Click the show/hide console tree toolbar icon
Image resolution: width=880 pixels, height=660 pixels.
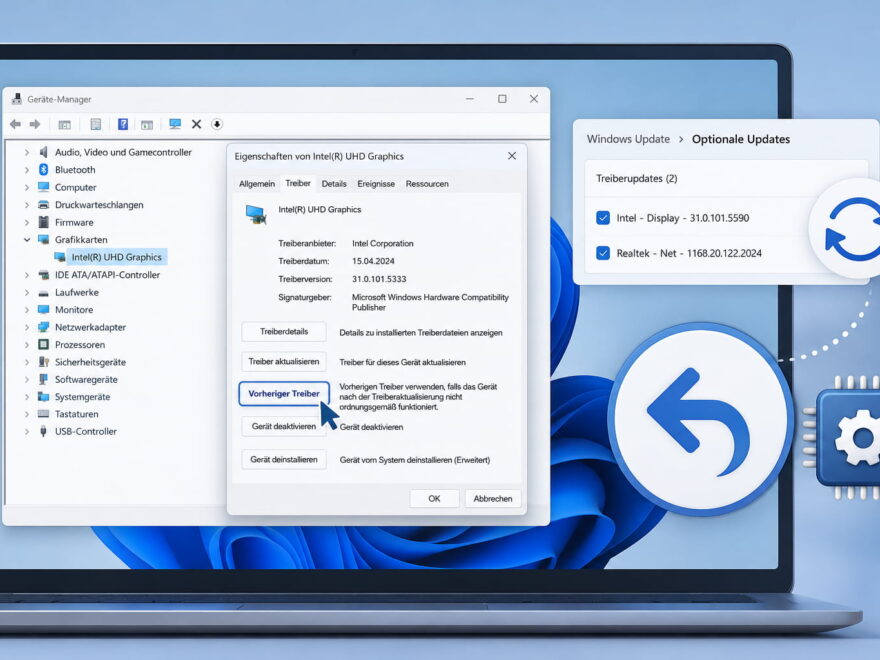(65, 124)
